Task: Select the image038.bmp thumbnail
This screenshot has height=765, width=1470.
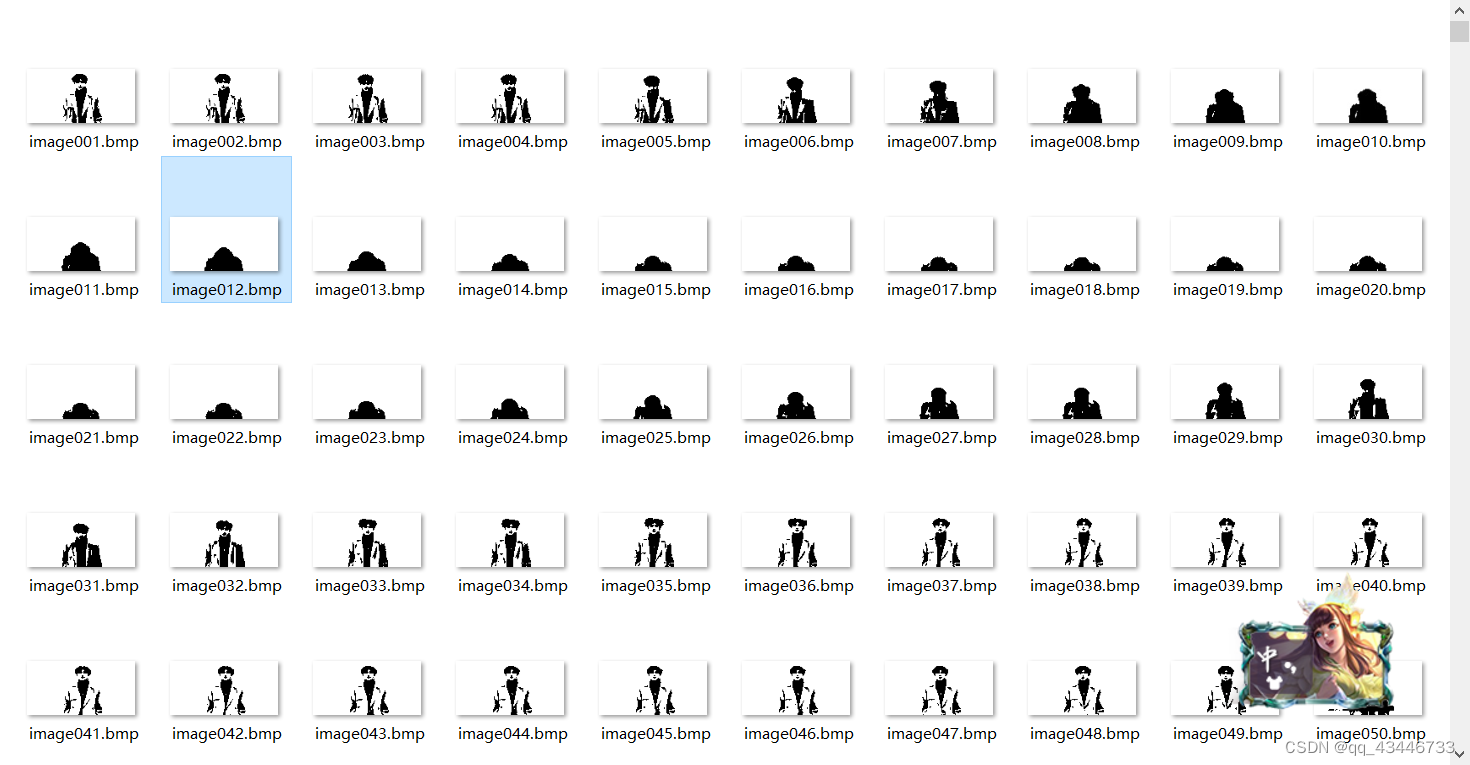Action: point(1082,540)
